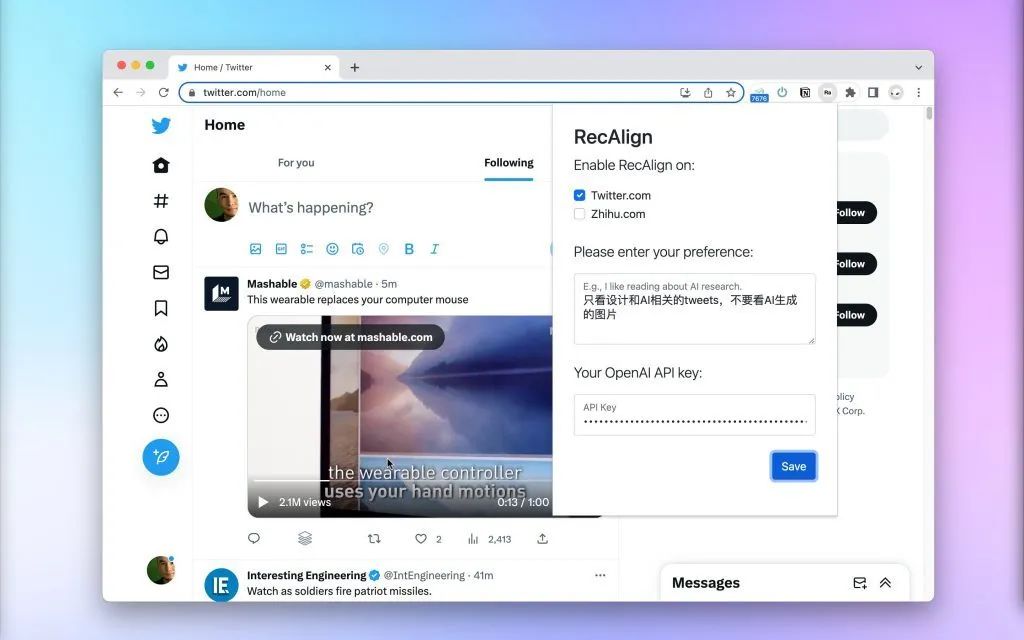Viewport: 1024px width, 640px height.
Task: Like the Mashable tweet
Action: [x=421, y=539]
